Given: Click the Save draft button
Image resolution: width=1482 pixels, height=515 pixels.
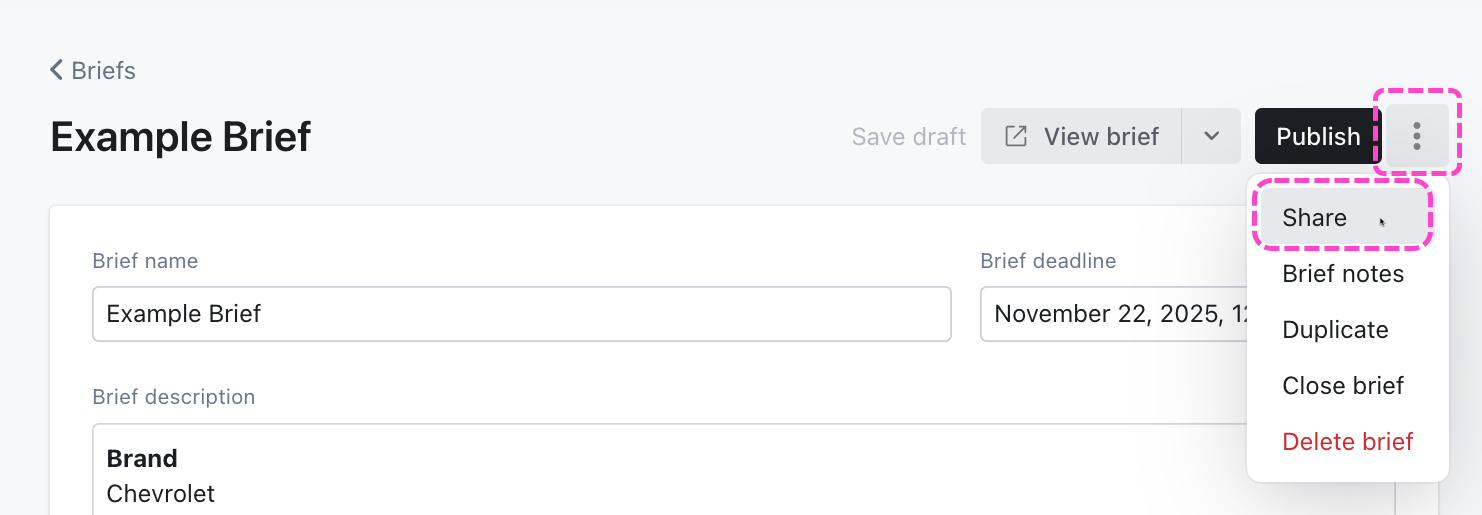Looking at the screenshot, I should 909,136.
